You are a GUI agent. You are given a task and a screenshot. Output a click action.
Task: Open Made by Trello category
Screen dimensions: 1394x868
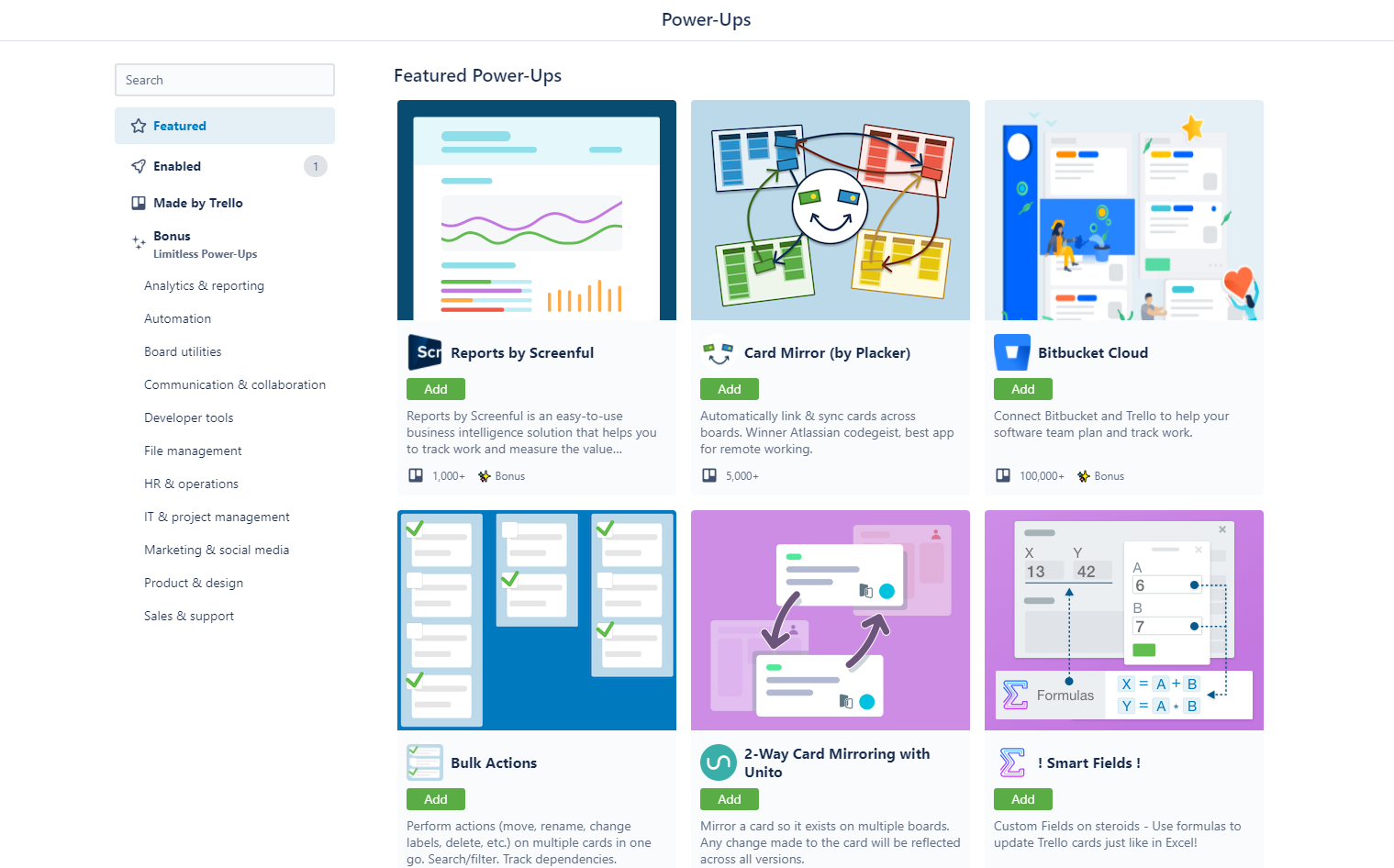(x=225, y=203)
